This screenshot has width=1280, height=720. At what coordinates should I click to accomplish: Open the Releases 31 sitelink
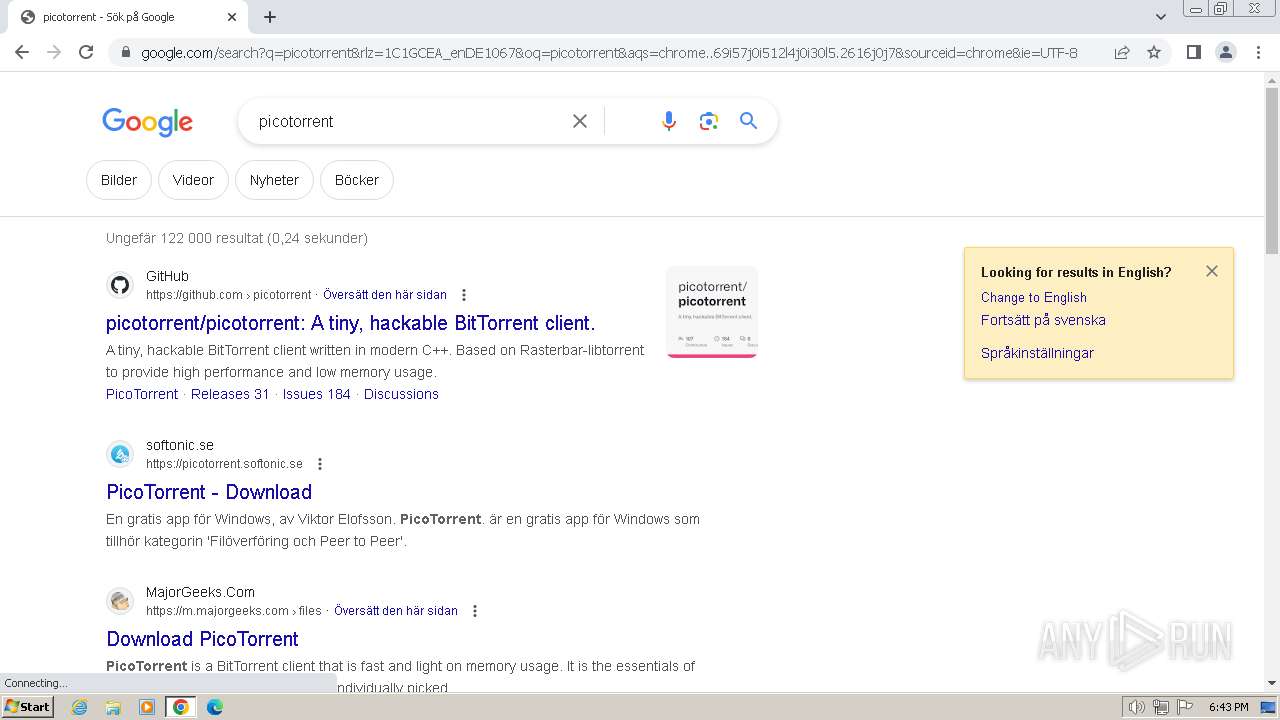[x=230, y=394]
